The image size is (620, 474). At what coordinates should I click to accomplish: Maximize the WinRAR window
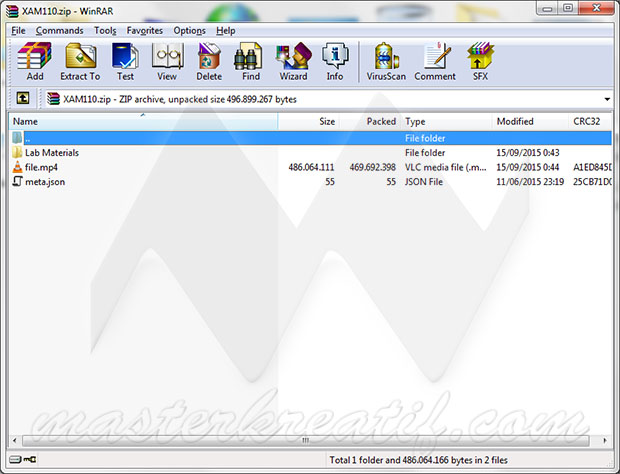(568, 8)
